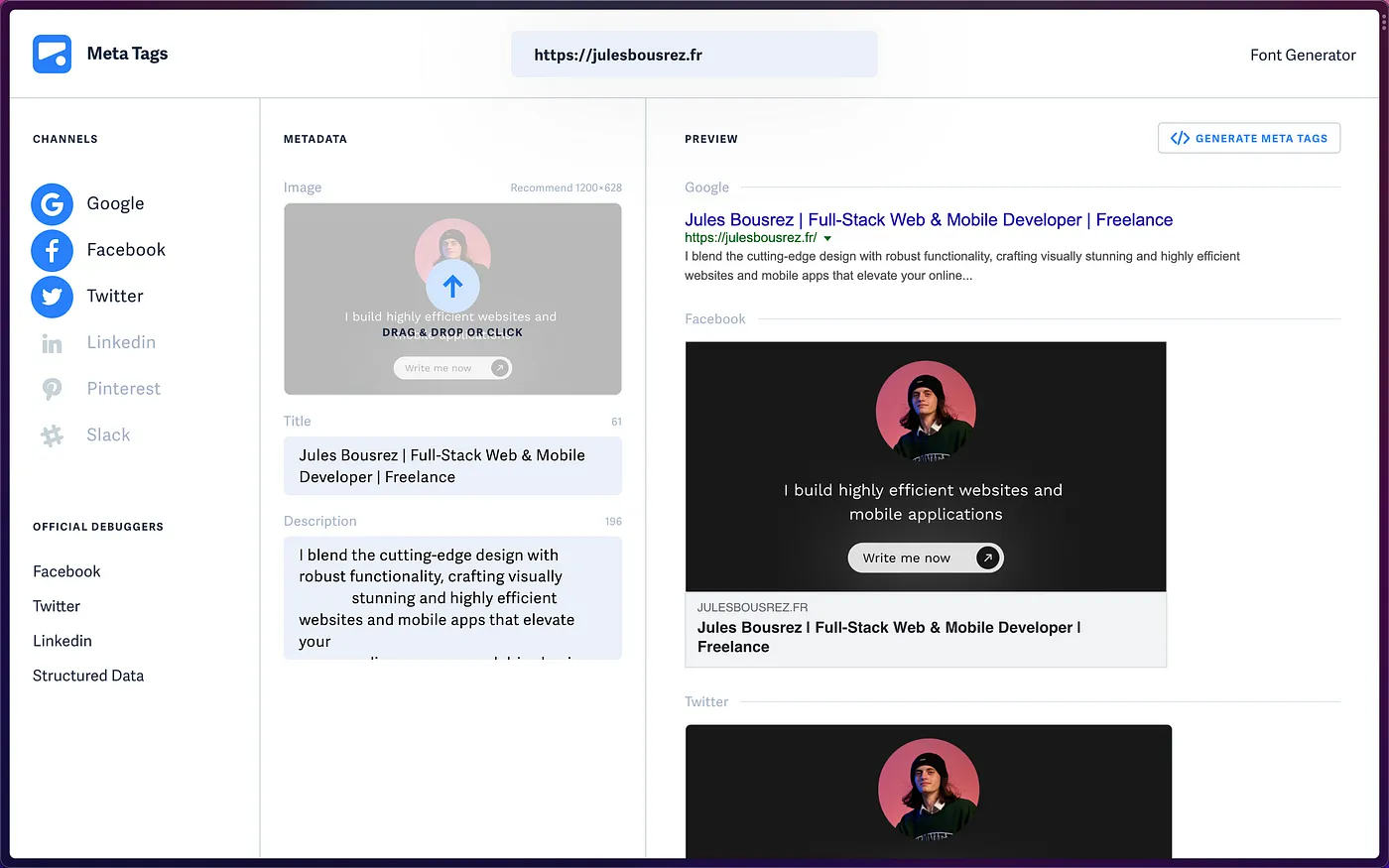Screen dimensions: 1389x868
Task: Click the Title input field
Action: [x=452, y=466]
